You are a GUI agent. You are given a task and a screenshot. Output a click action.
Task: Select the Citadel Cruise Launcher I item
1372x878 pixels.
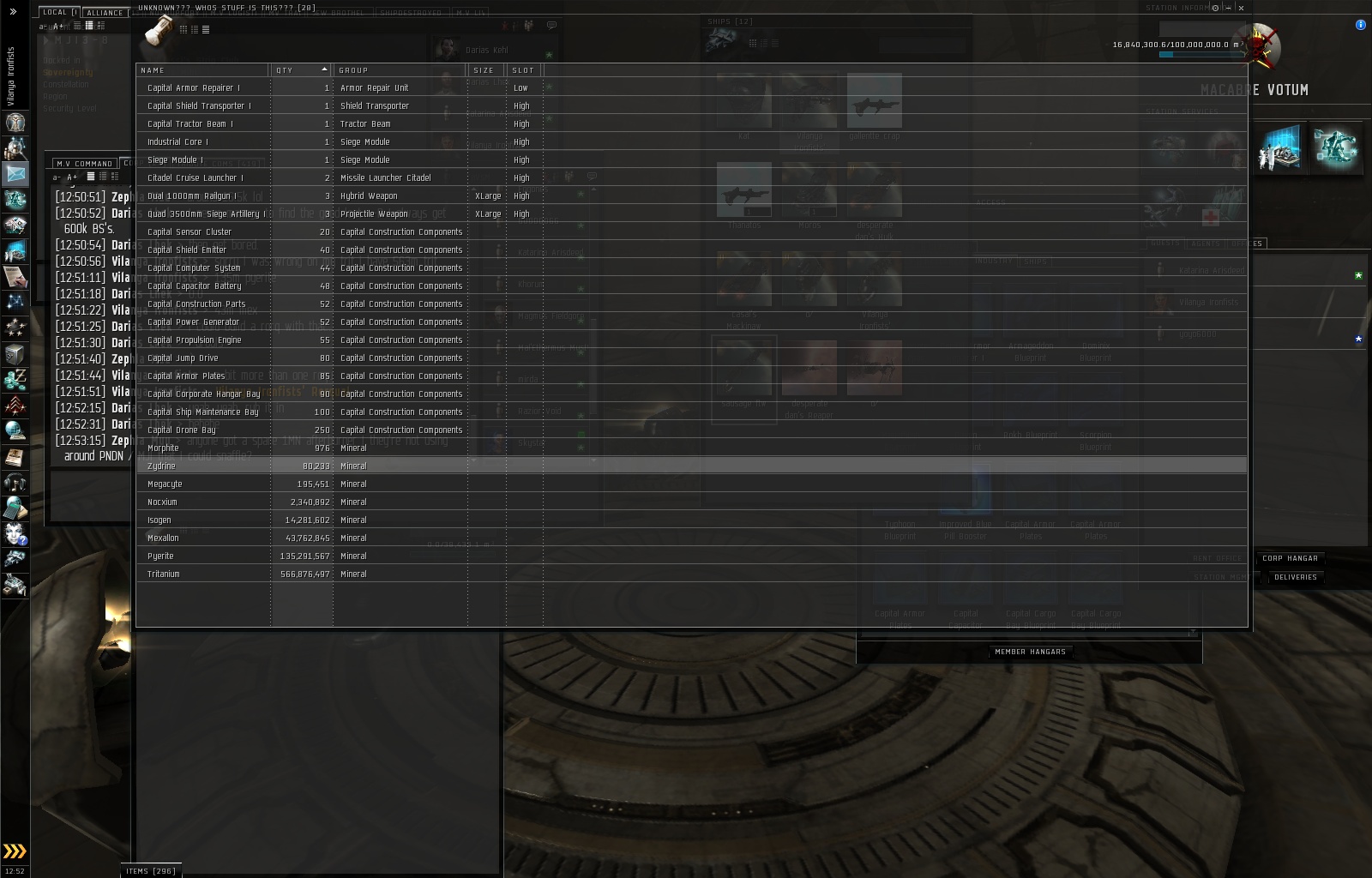click(x=692, y=178)
